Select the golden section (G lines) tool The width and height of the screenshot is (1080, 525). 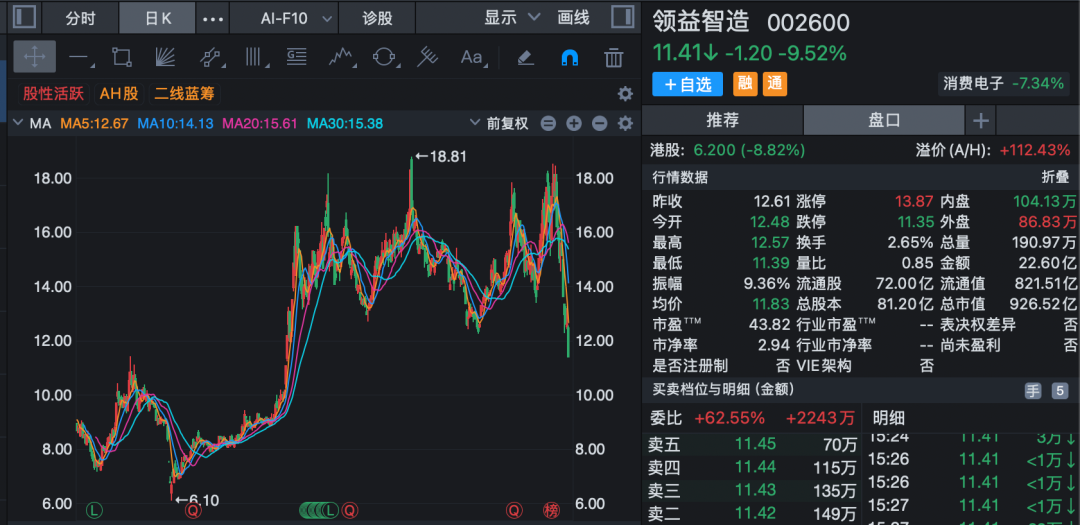point(296,57)
